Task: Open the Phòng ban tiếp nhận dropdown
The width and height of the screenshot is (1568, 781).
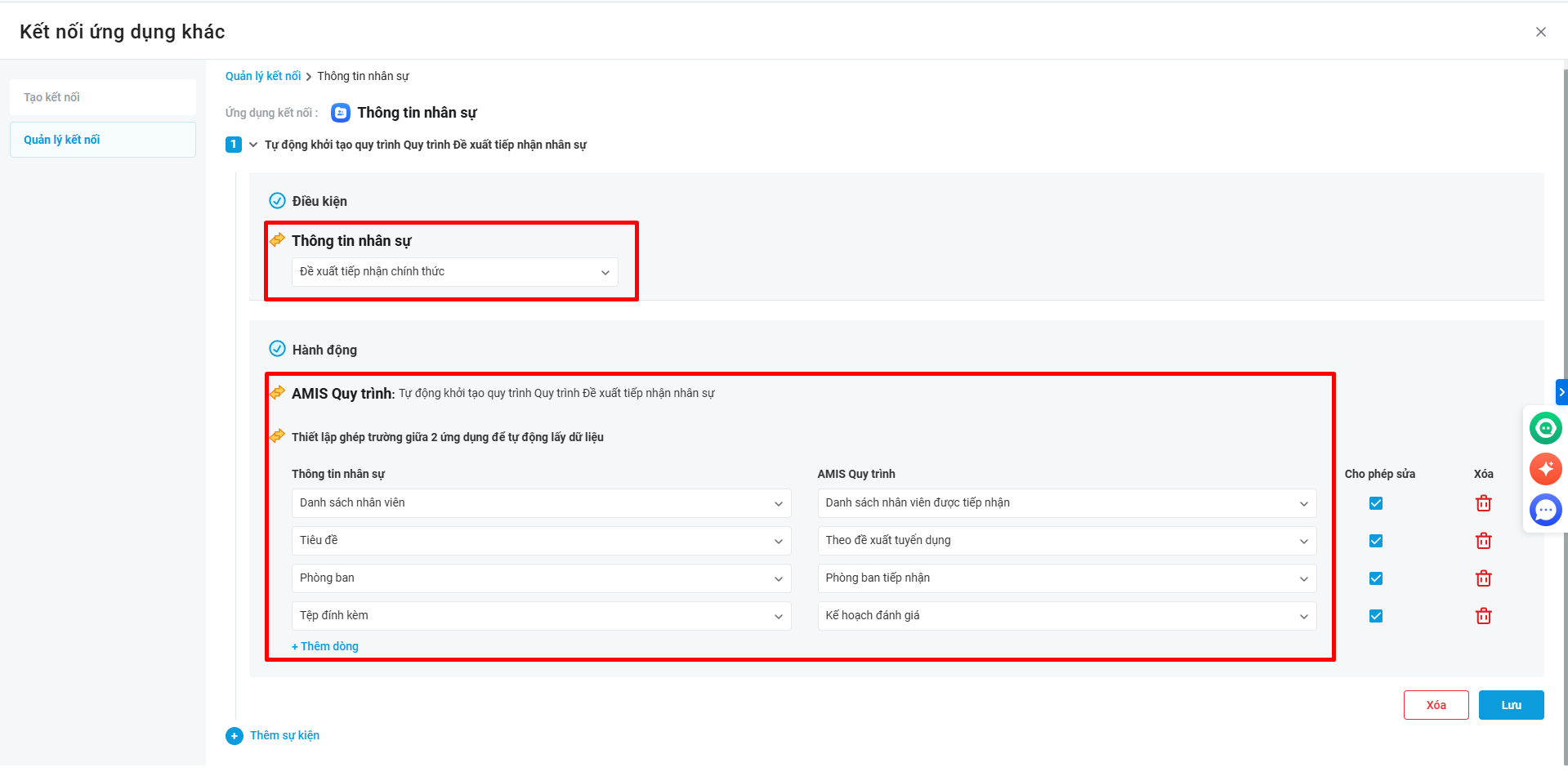Action: click(x=1066, y=578)
